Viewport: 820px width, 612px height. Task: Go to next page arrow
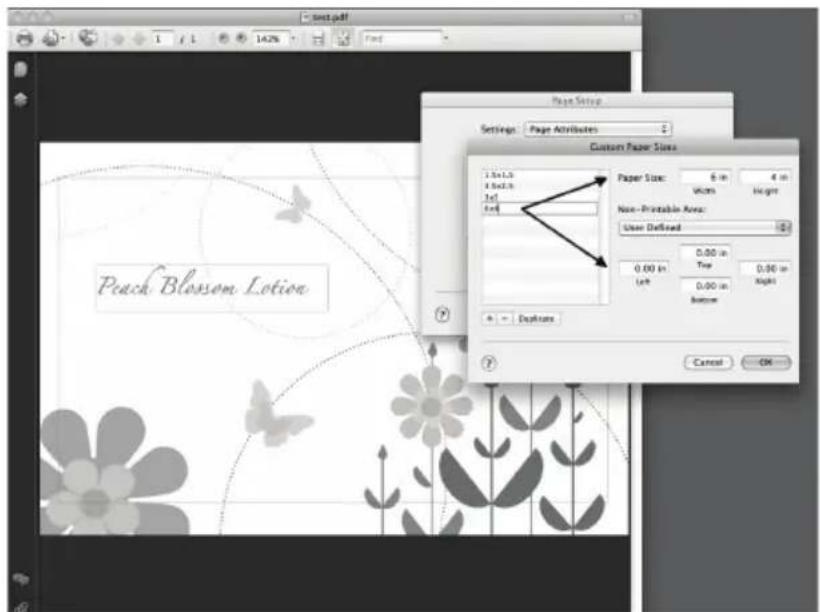(139, 39)
